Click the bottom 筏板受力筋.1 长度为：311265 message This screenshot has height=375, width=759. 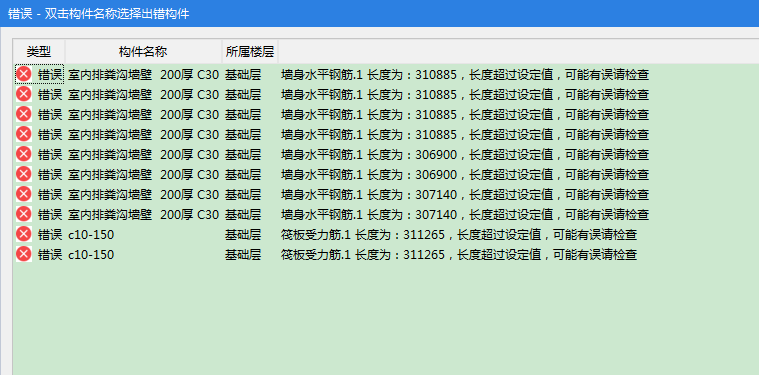[x=459, y=255]
